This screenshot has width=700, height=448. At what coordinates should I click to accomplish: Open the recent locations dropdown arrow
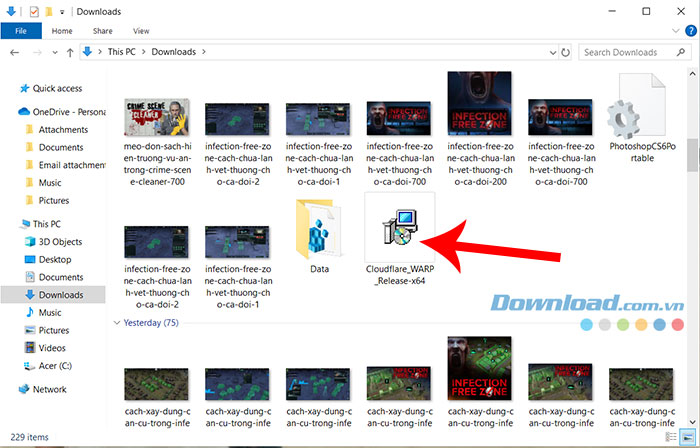pos(51,52)
